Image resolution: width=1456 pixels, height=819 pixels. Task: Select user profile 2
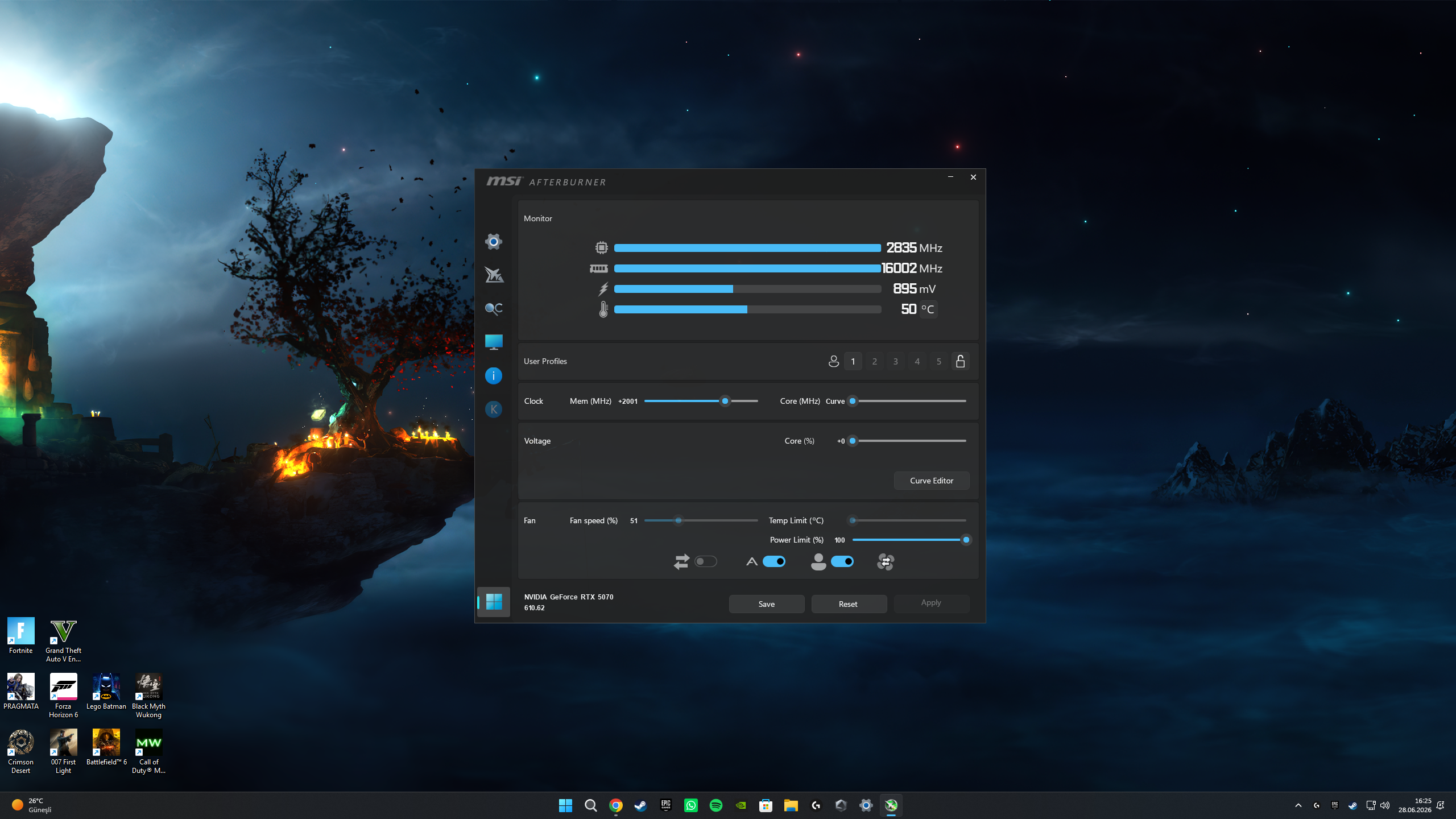point(875,361)
